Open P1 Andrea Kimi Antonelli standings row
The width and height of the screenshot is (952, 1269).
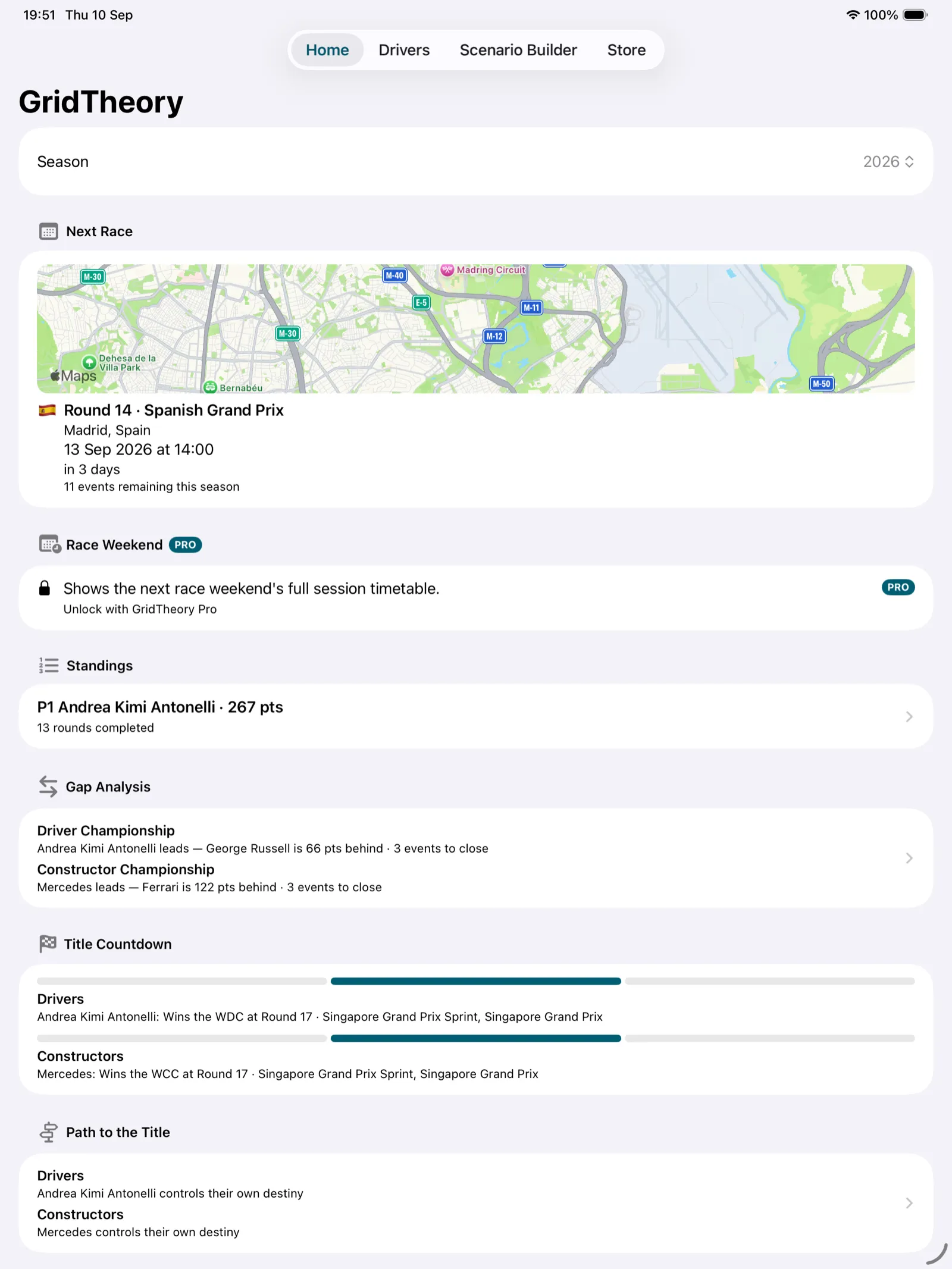point(476,716)
